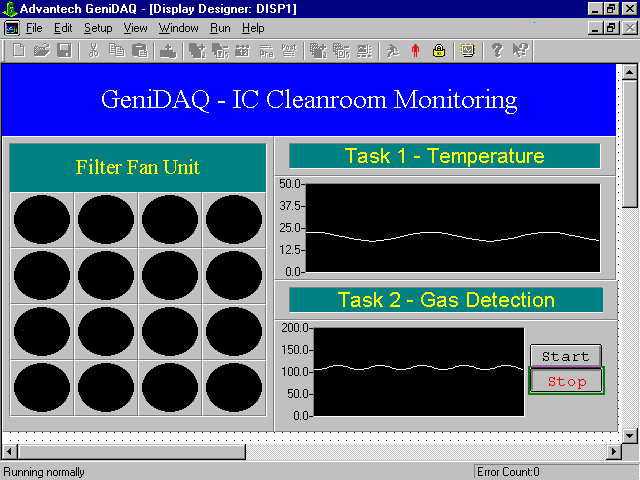Click the context help arrow icon

[x=520, y=50]
